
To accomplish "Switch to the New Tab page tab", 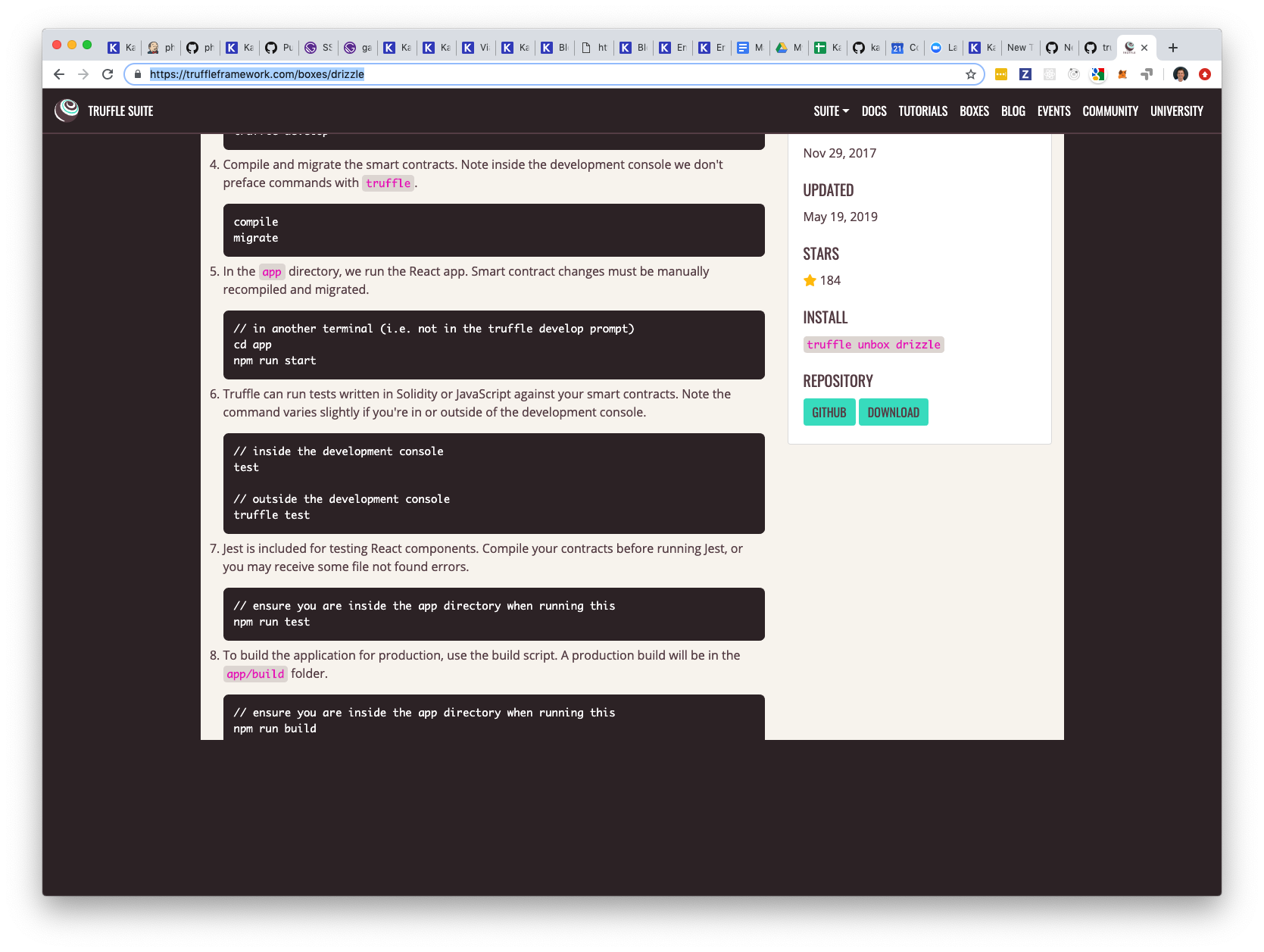I will [x=1019, y=47].
